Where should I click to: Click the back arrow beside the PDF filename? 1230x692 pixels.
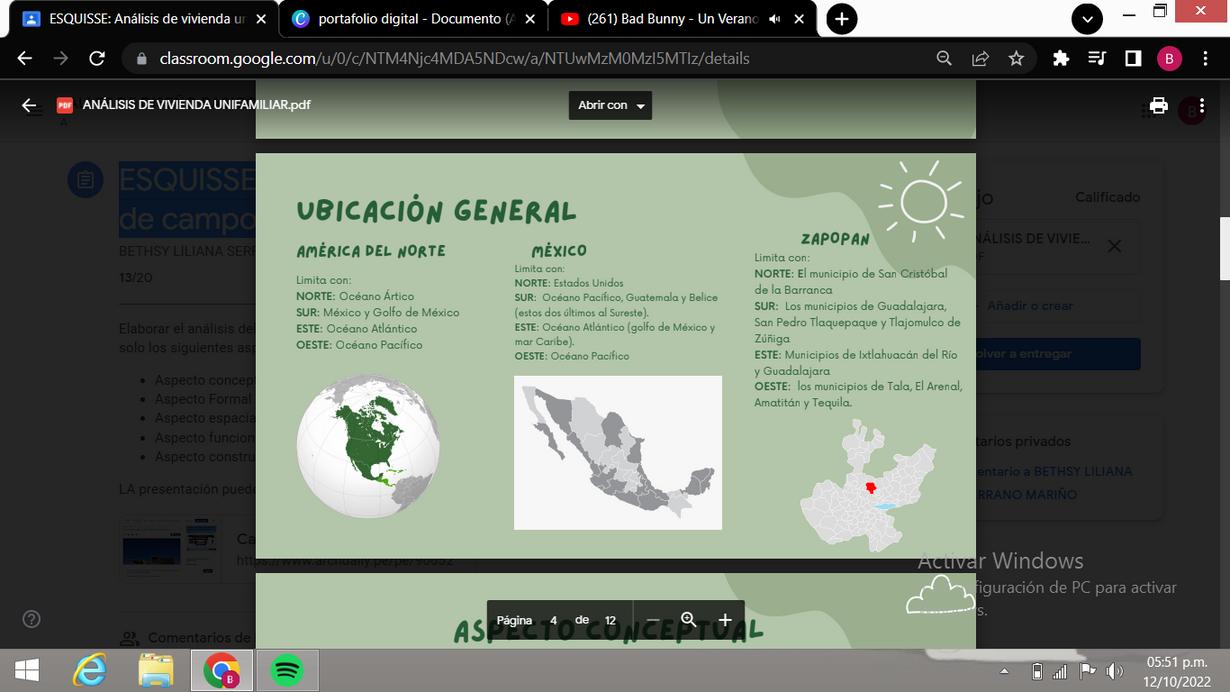click(x=29, y=105)
